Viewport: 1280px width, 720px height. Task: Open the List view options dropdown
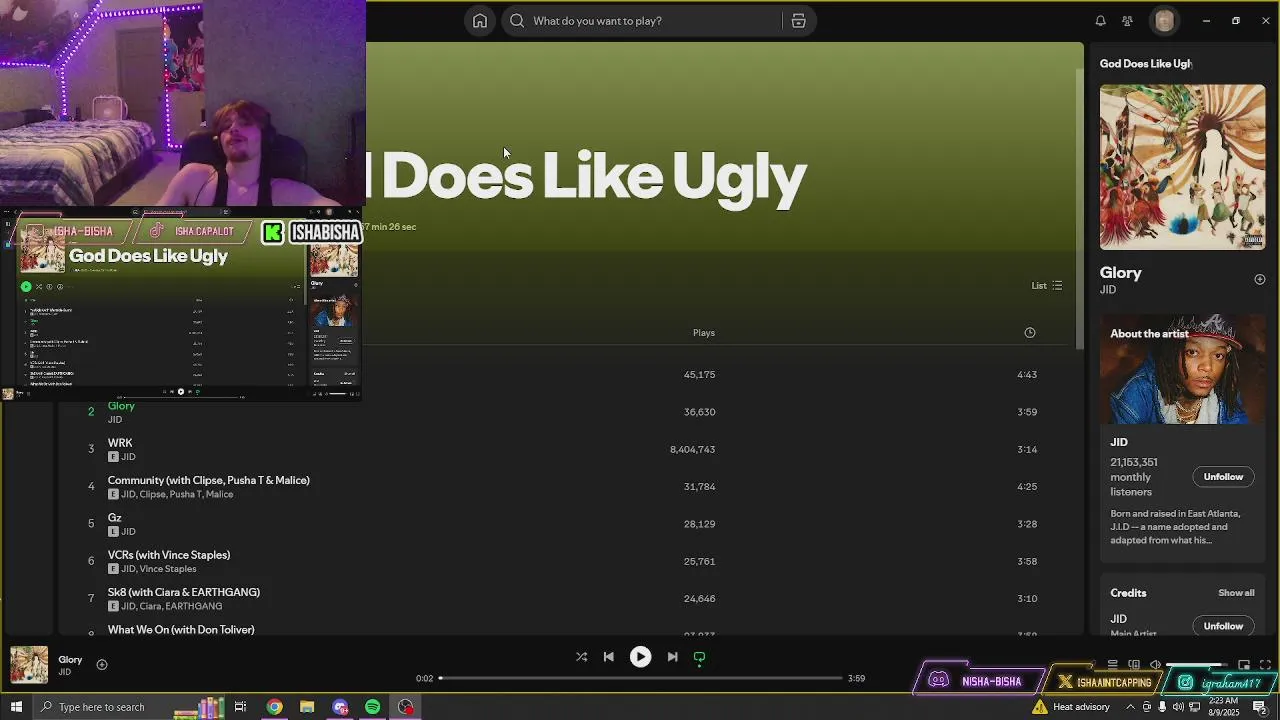click(1047, 285)
